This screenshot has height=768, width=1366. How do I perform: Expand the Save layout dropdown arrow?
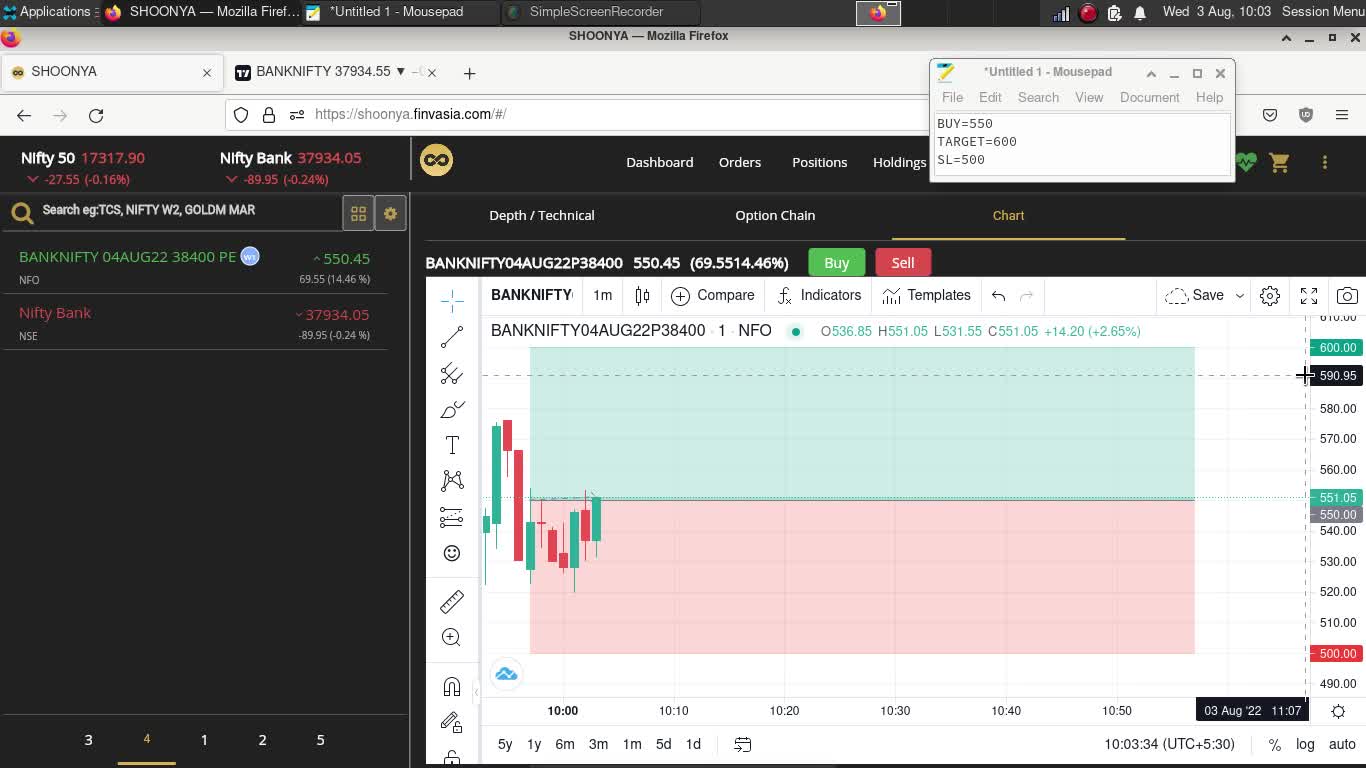coord(1240,295)
